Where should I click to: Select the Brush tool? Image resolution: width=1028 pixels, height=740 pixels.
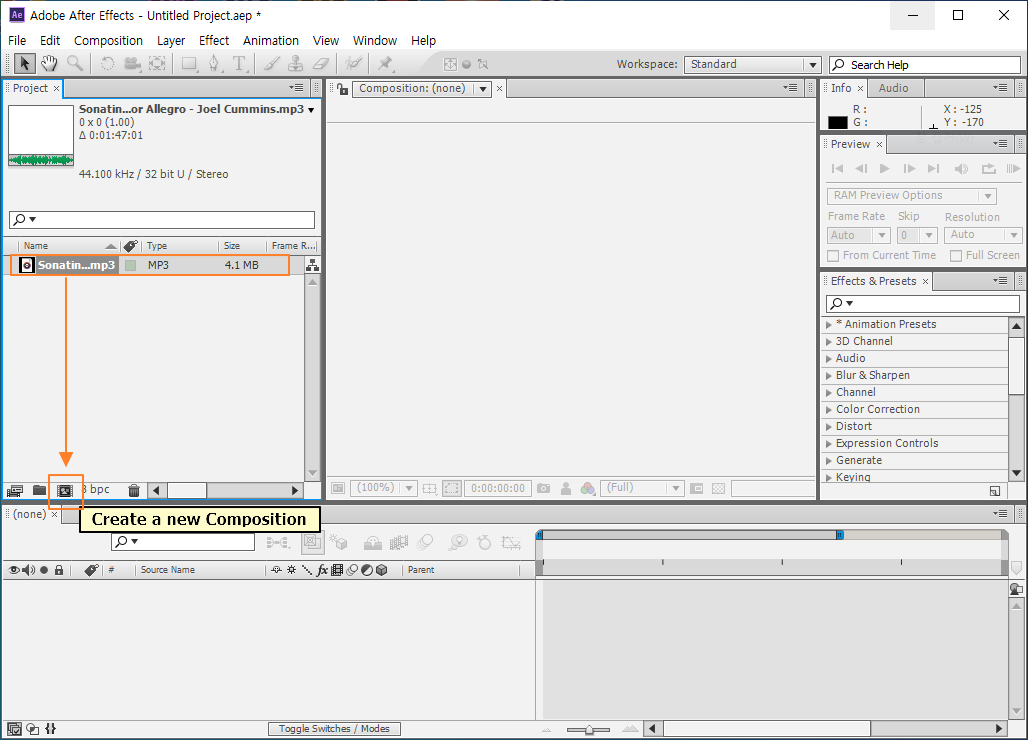pyautogui.click(x=271, y=64)
